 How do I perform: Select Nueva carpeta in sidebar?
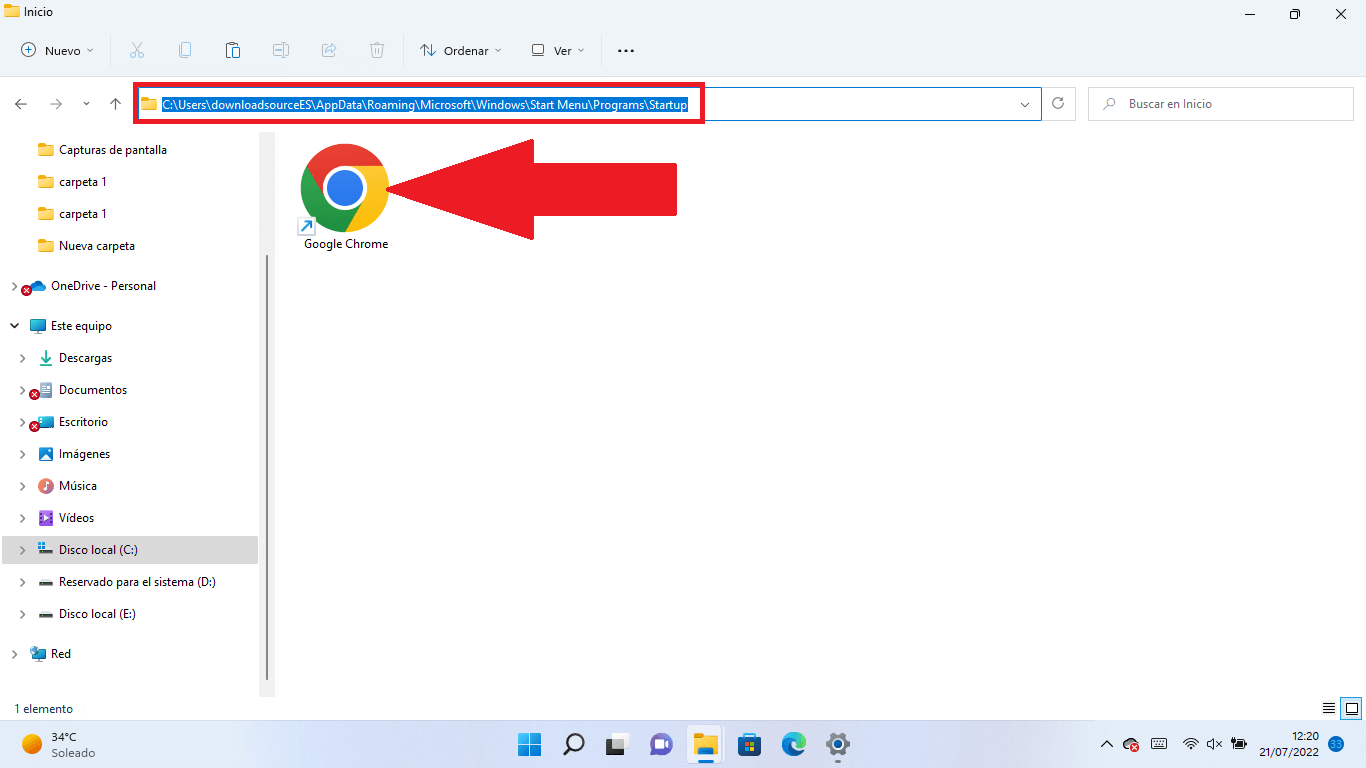[x=97, y=246]
